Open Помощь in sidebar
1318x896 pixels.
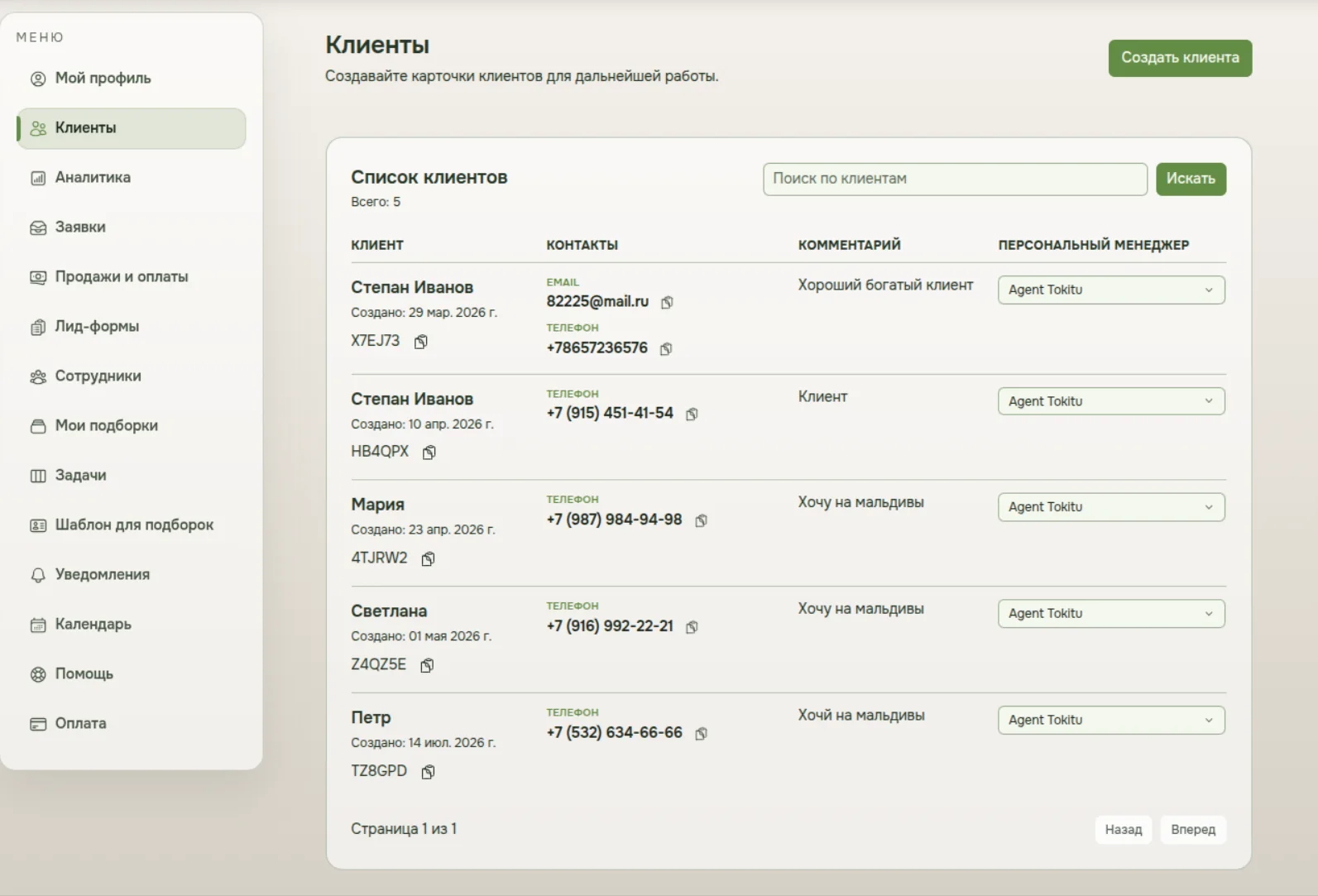(132, 674)
